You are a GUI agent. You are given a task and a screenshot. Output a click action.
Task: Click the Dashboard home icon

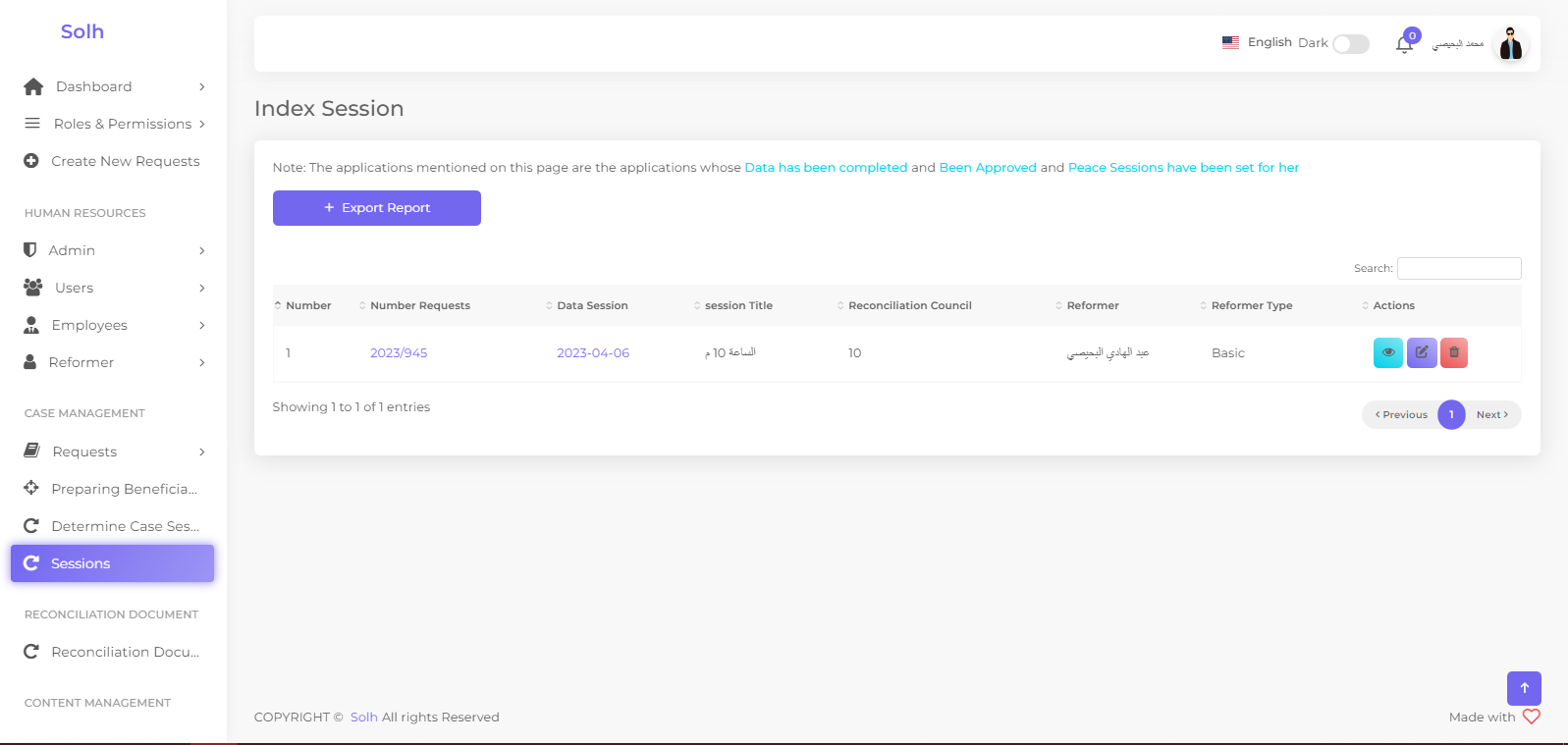tap(33, 86)
